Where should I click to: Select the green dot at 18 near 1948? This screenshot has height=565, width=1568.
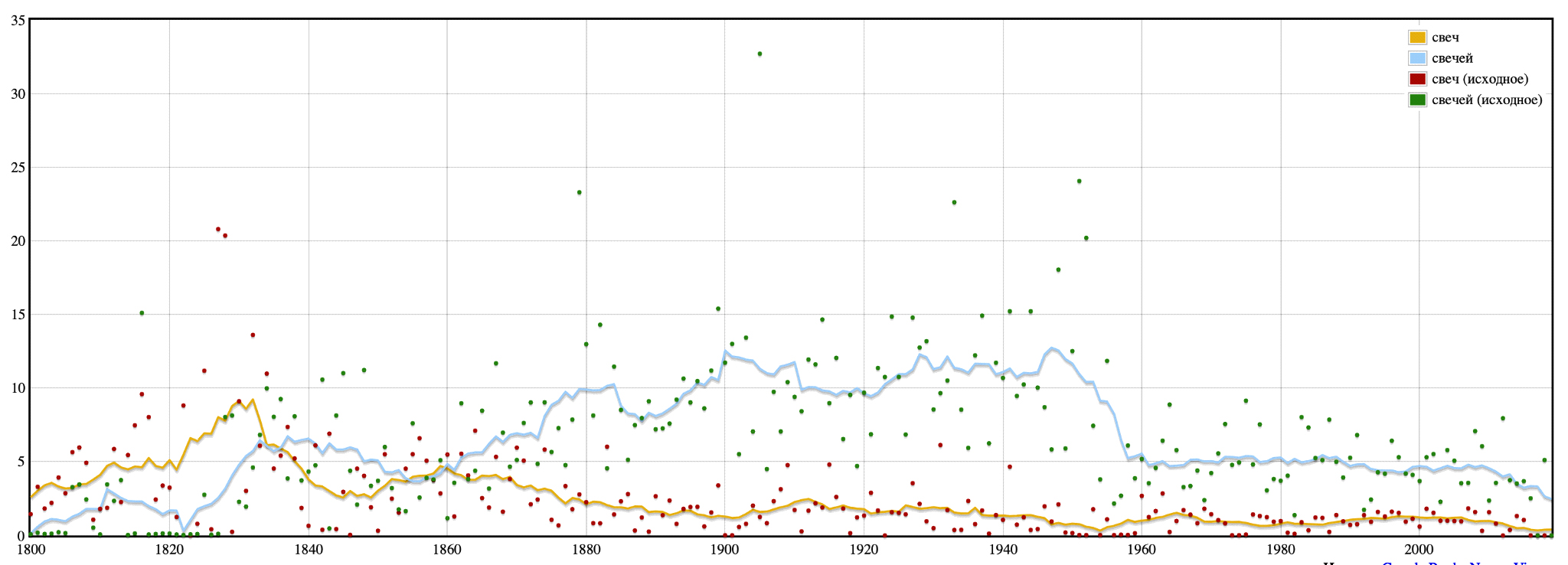[x=1058, y=269]
